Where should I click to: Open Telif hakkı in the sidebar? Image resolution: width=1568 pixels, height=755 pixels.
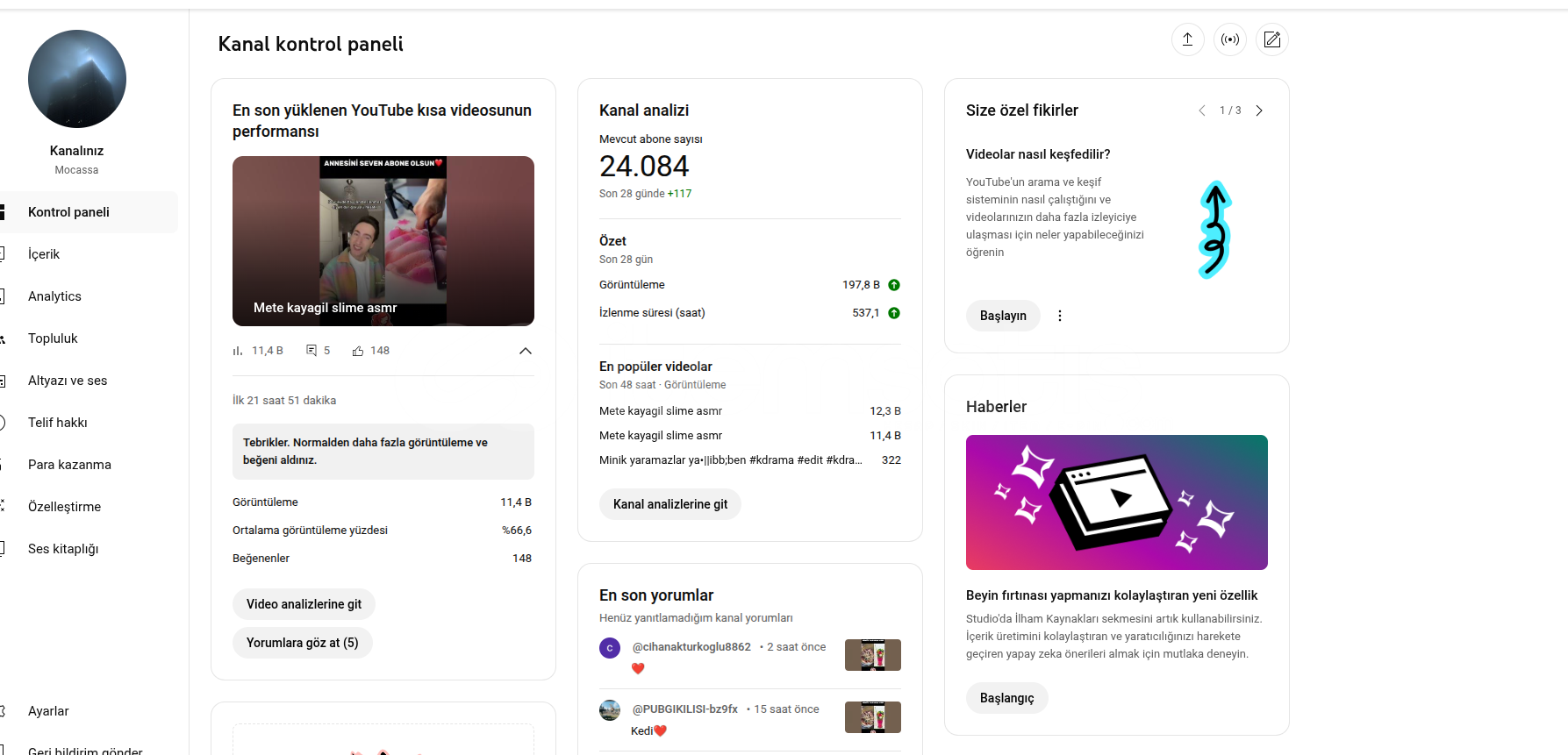(x=89, y=423)
